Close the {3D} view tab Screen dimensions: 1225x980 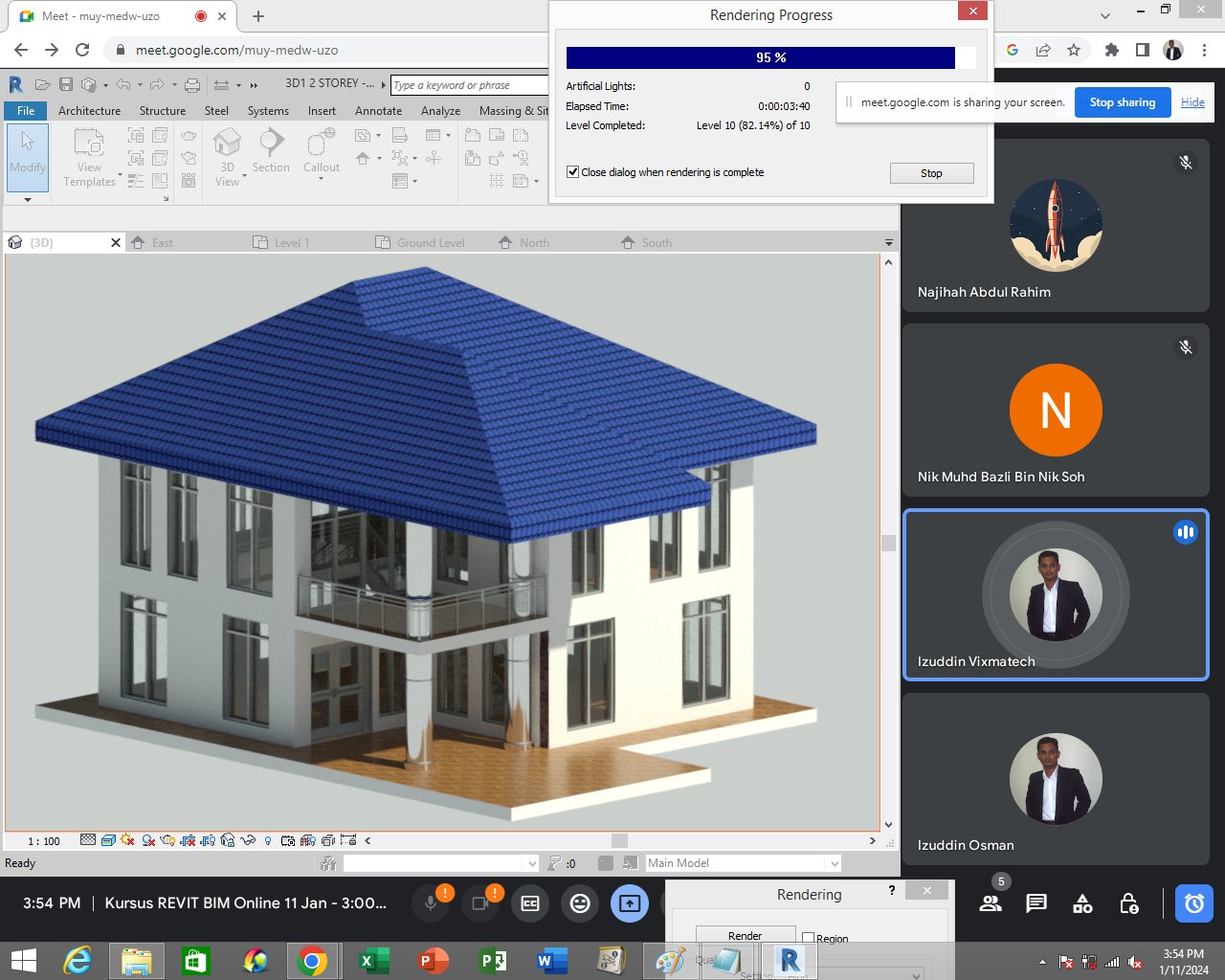116,243
